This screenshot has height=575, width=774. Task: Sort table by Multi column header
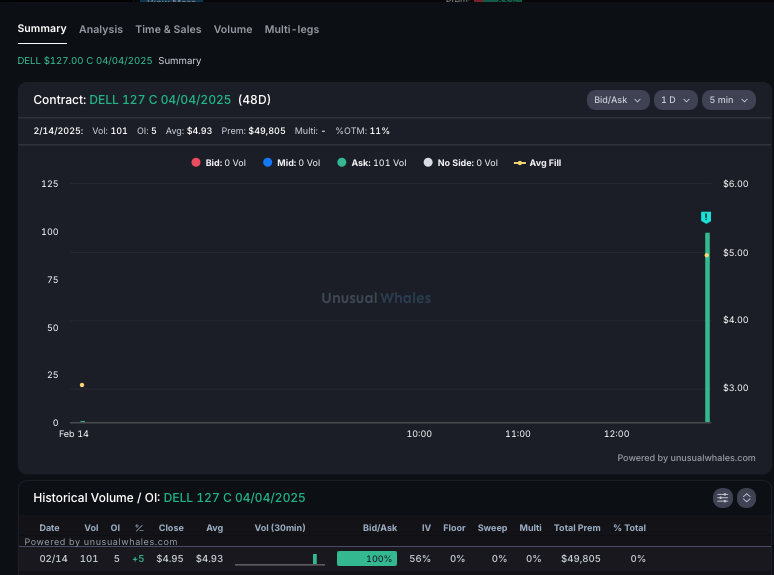tap(530, 528)
